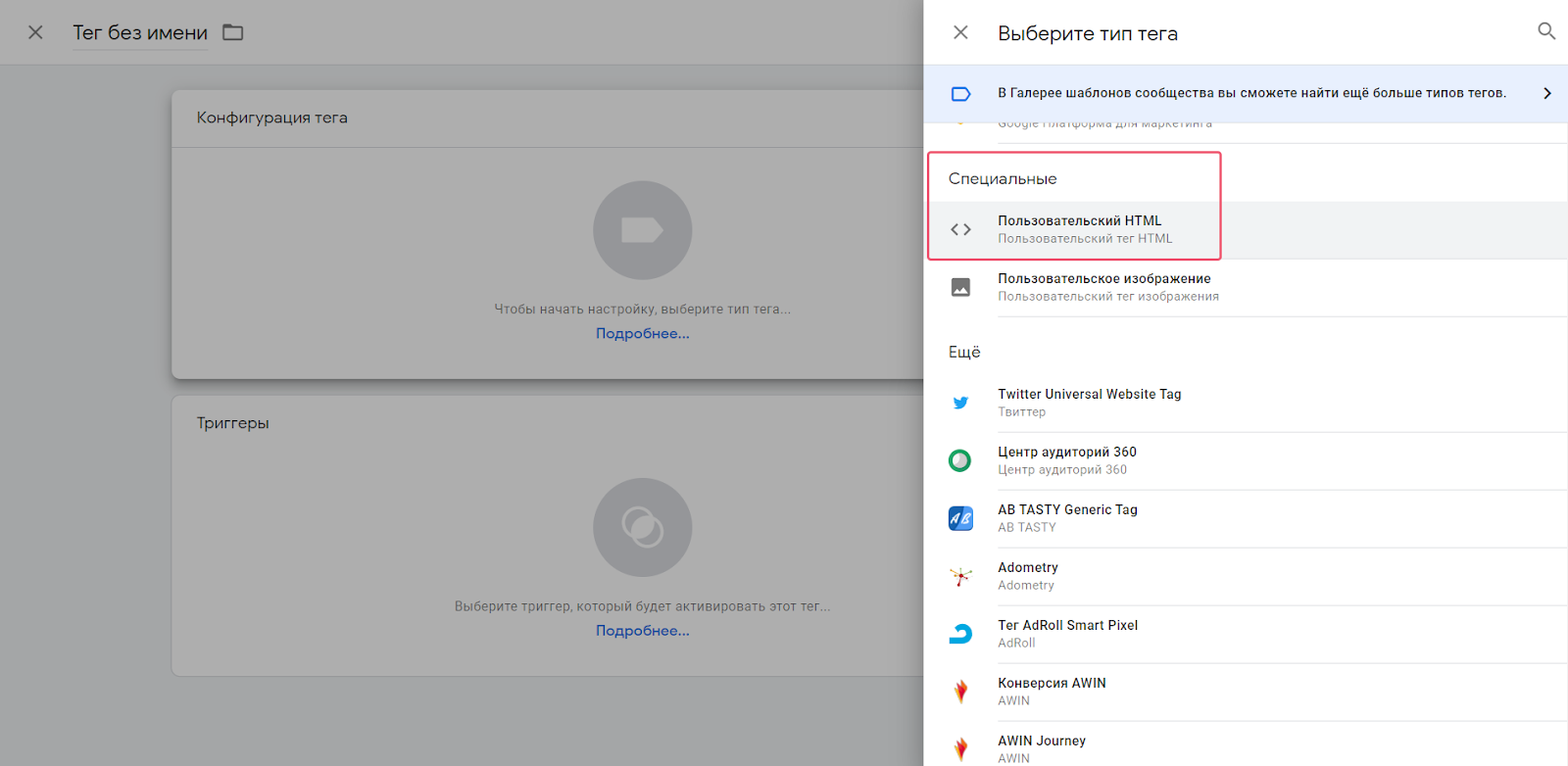The height and width of the screenshot is (766, 1568).
Task: Close the tag editor with the X icon
Action: click(x=35, y=32)
